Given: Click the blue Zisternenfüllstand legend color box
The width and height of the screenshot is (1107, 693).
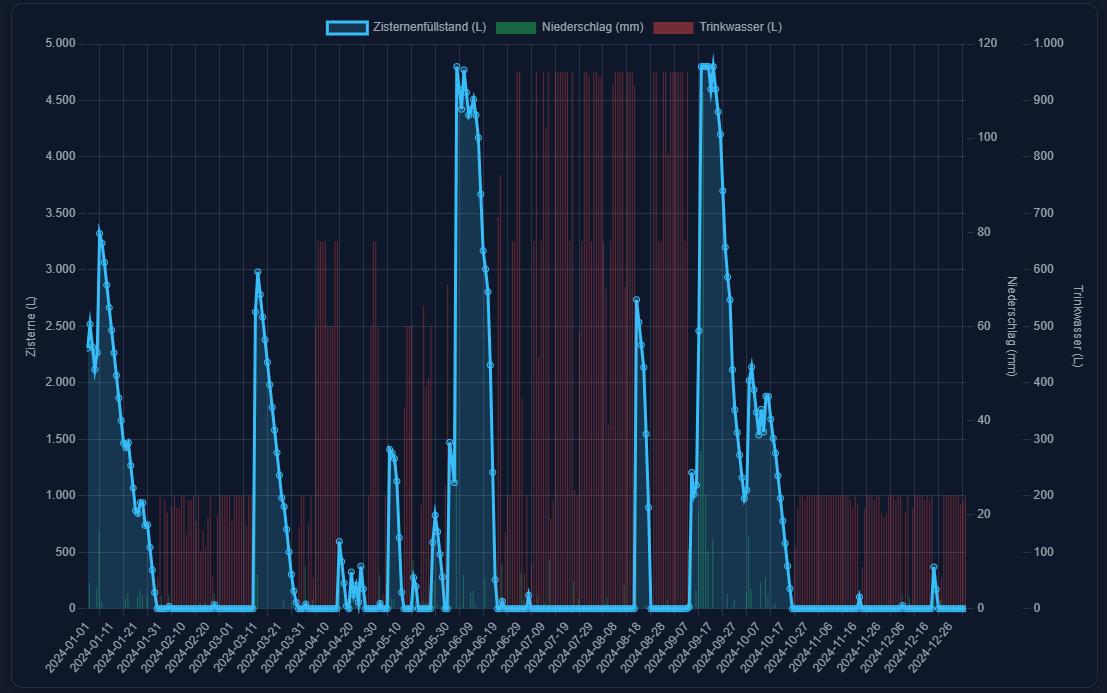Looking at the screenshot, I should click(346, 27).
